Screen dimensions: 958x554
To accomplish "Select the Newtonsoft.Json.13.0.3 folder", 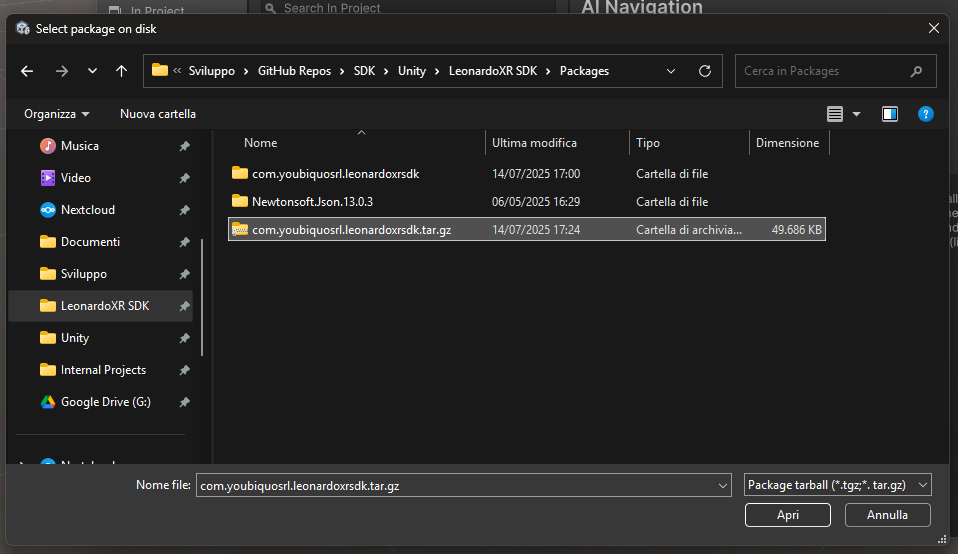I will pyautogui.click(x=312, y=202).
